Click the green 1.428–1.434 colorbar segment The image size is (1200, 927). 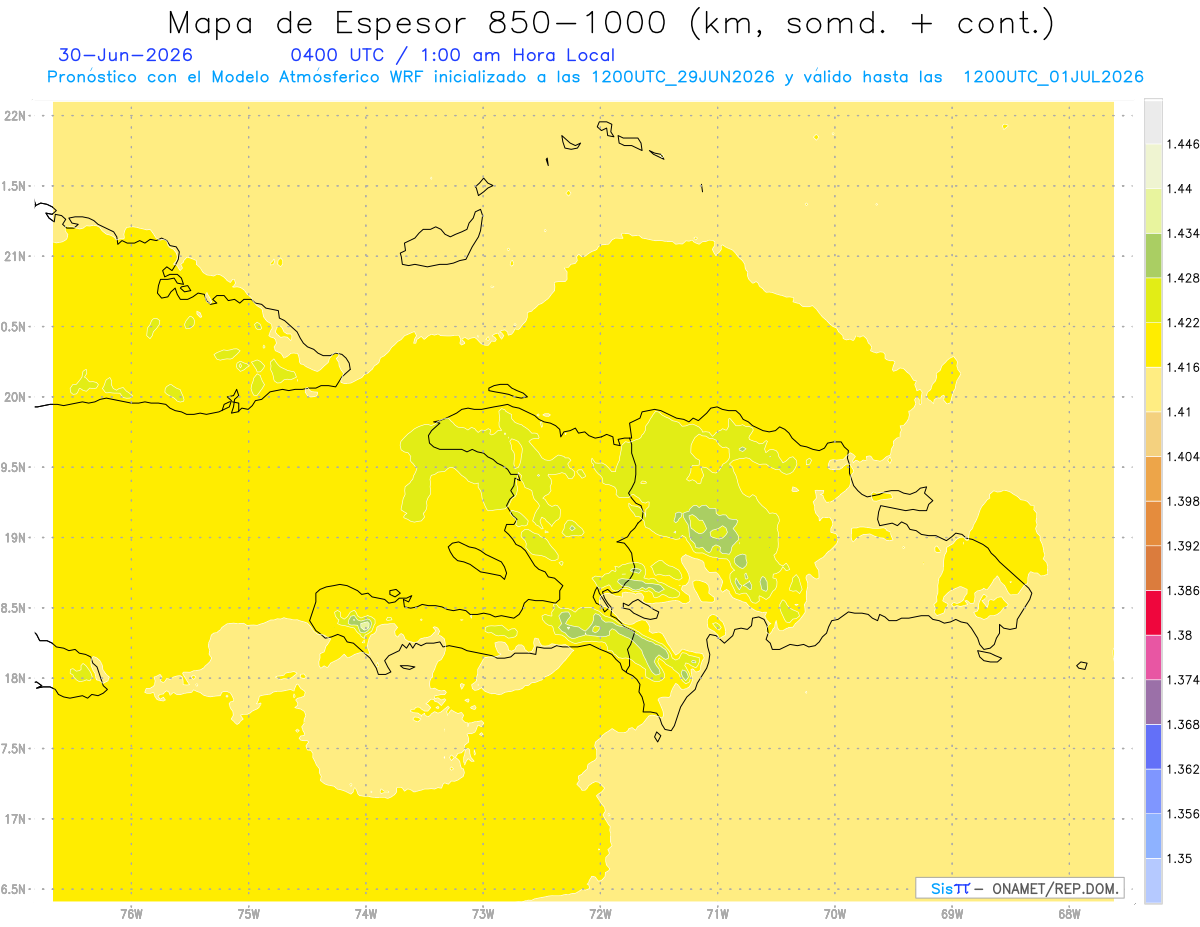click(1153, 255)
